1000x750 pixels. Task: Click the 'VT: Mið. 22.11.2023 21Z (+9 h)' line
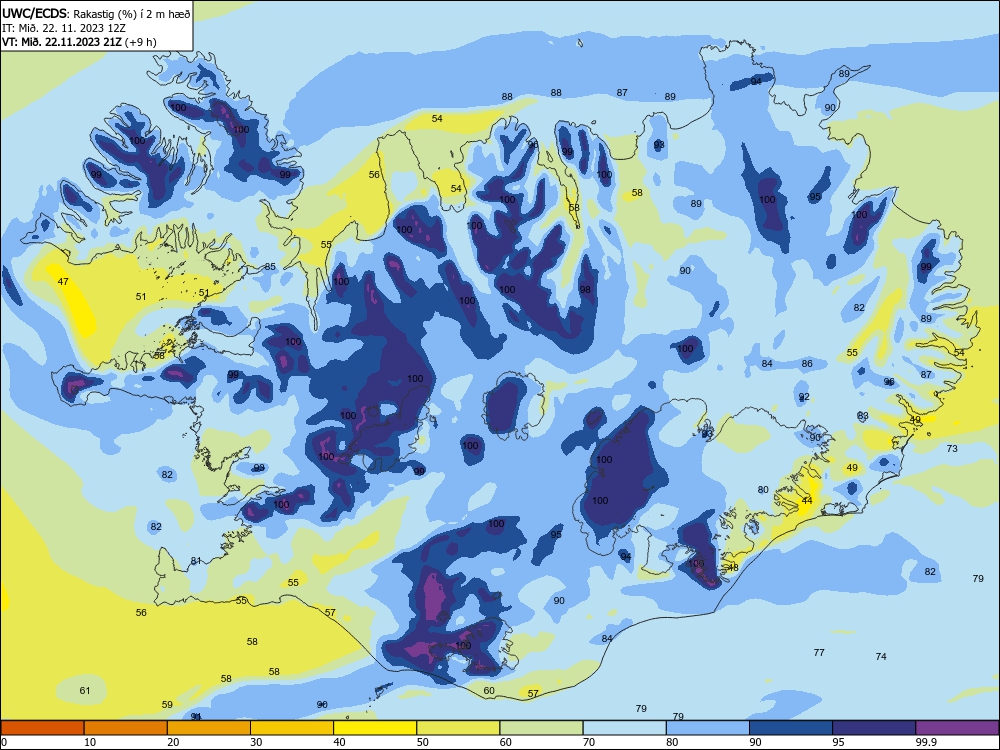(79, 42)
